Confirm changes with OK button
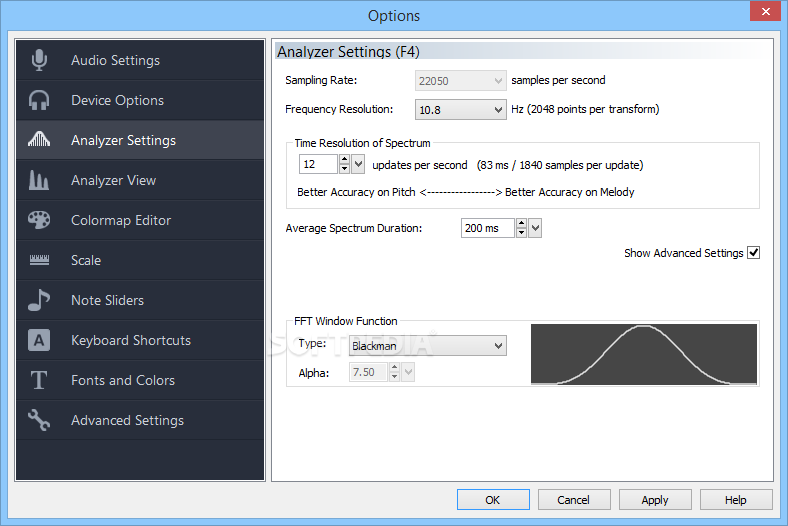Viewport: 788px width, 526px height. pos(493,500)
